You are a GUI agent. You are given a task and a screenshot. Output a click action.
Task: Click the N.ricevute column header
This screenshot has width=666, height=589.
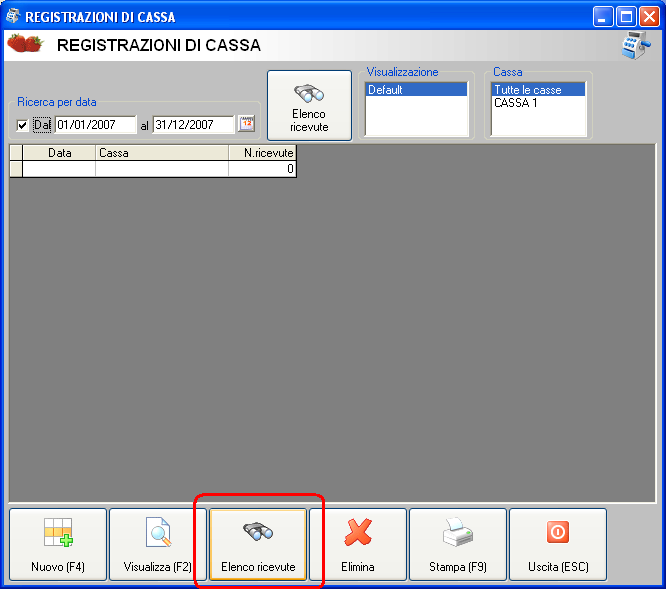pyautogui.click(x=262, y=153)
